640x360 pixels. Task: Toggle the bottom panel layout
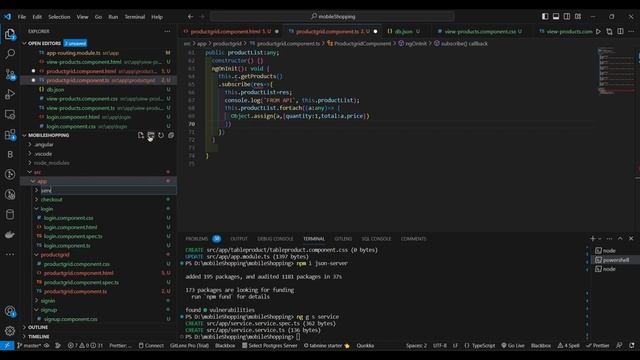tap(556, 16)
